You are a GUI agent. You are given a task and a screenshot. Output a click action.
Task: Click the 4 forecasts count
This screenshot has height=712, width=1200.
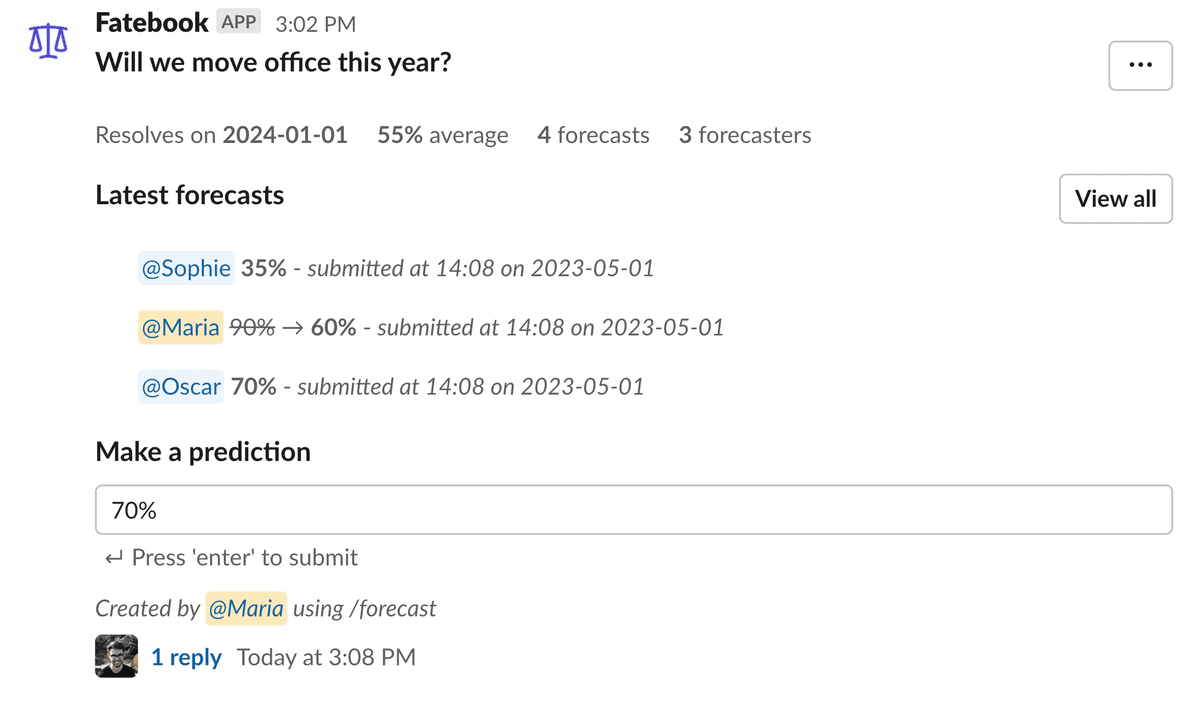coord(593,135)
